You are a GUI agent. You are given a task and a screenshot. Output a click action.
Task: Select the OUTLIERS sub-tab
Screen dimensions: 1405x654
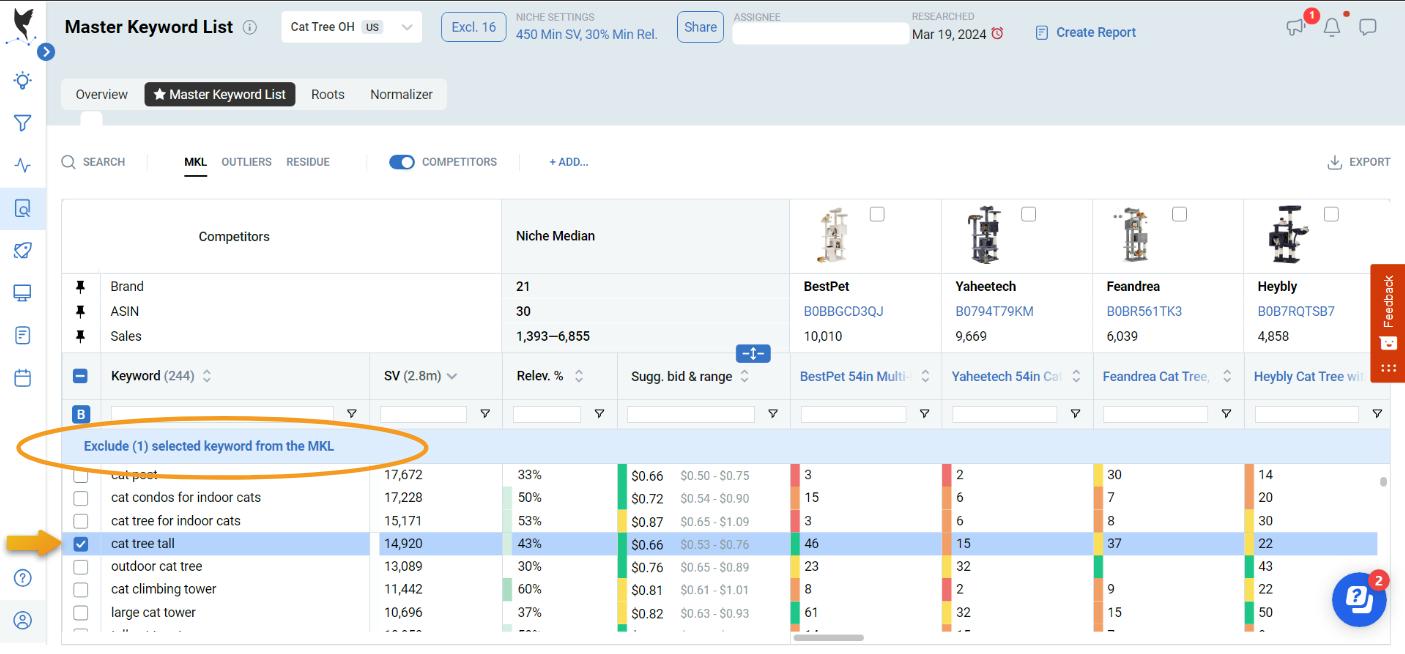click(247, 162)
